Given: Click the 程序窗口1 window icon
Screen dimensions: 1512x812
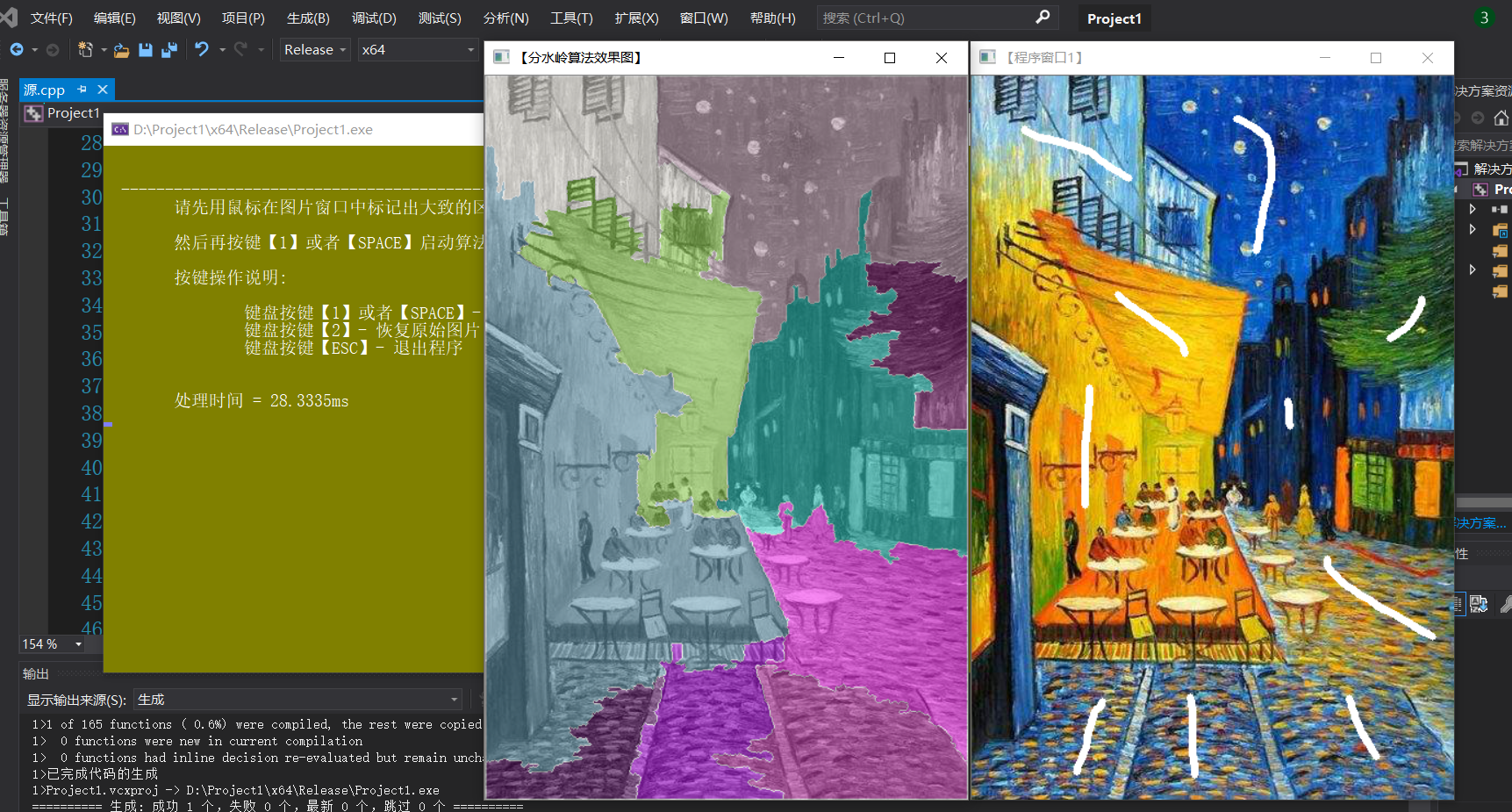Looking at the screenshot, I should click(987, 57).
